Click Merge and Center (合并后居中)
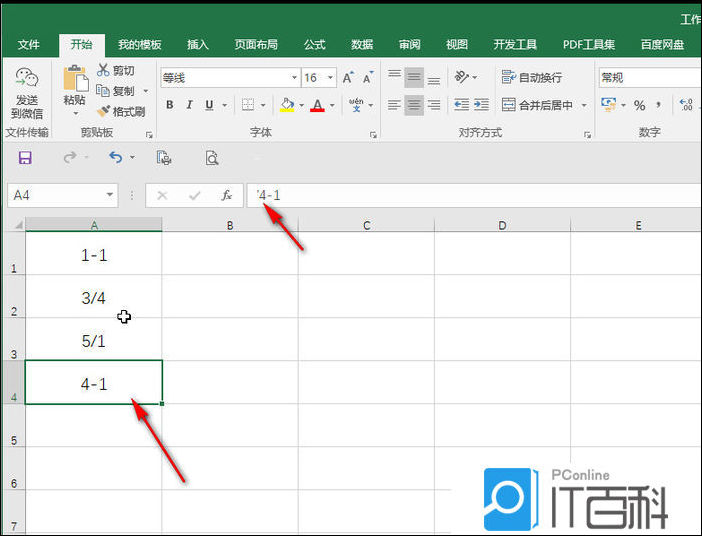Screen dimensions: 702x536 [537, 105]
